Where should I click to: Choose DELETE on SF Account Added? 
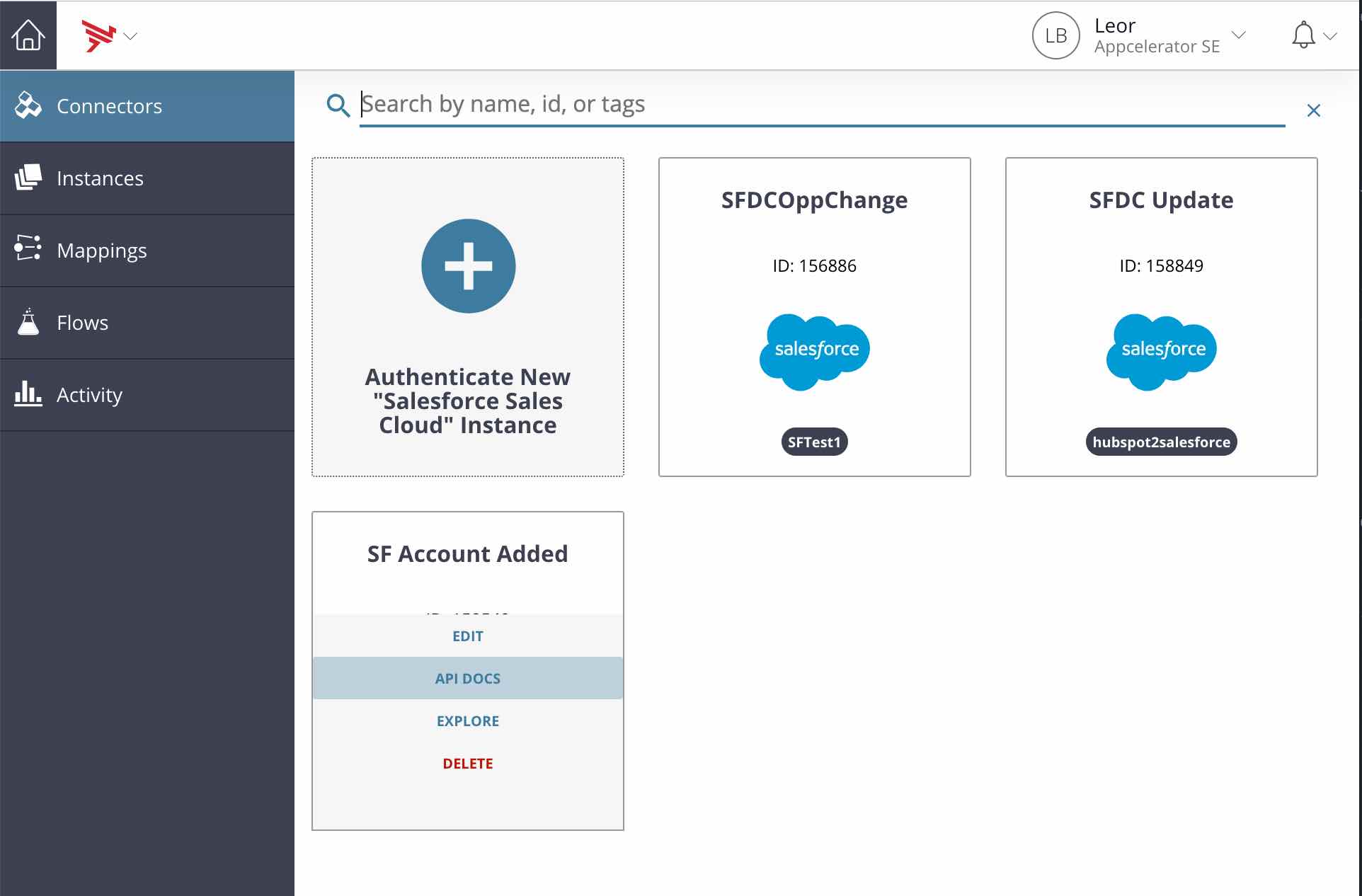coord(468,764)
